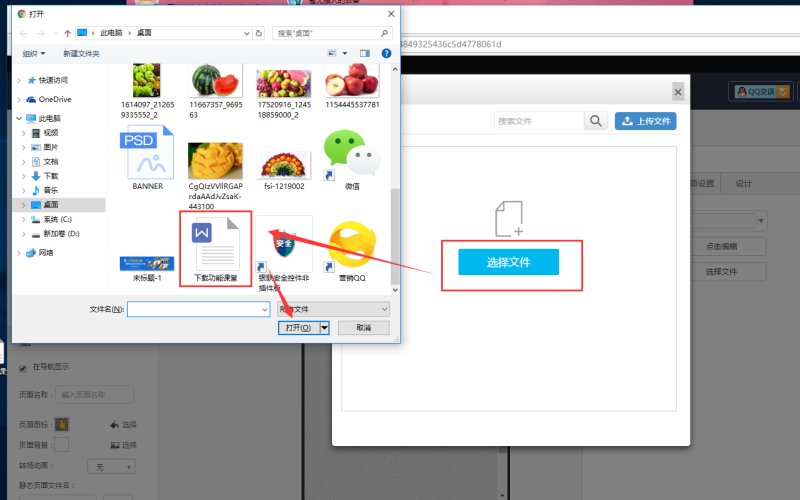800x500 pixels.
Task: Close the web file dialog with the X
Action: tap(678, 92)
